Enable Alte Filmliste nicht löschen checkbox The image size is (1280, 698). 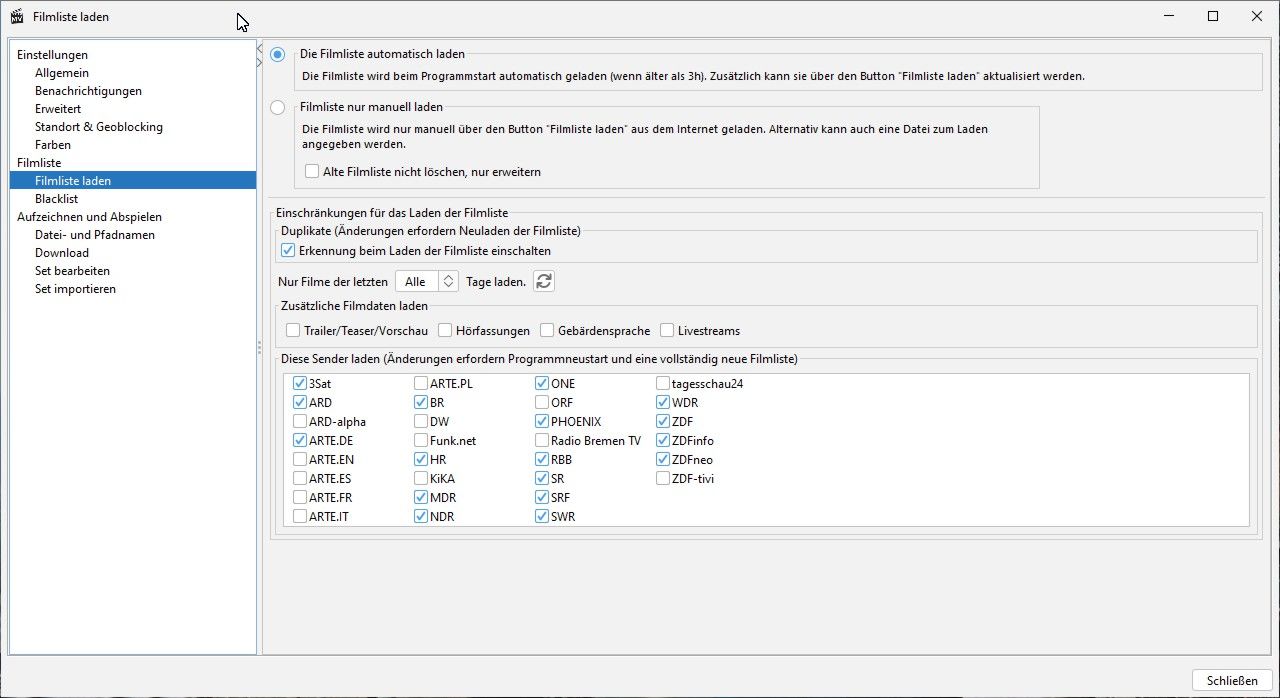(x=313, y=172)
